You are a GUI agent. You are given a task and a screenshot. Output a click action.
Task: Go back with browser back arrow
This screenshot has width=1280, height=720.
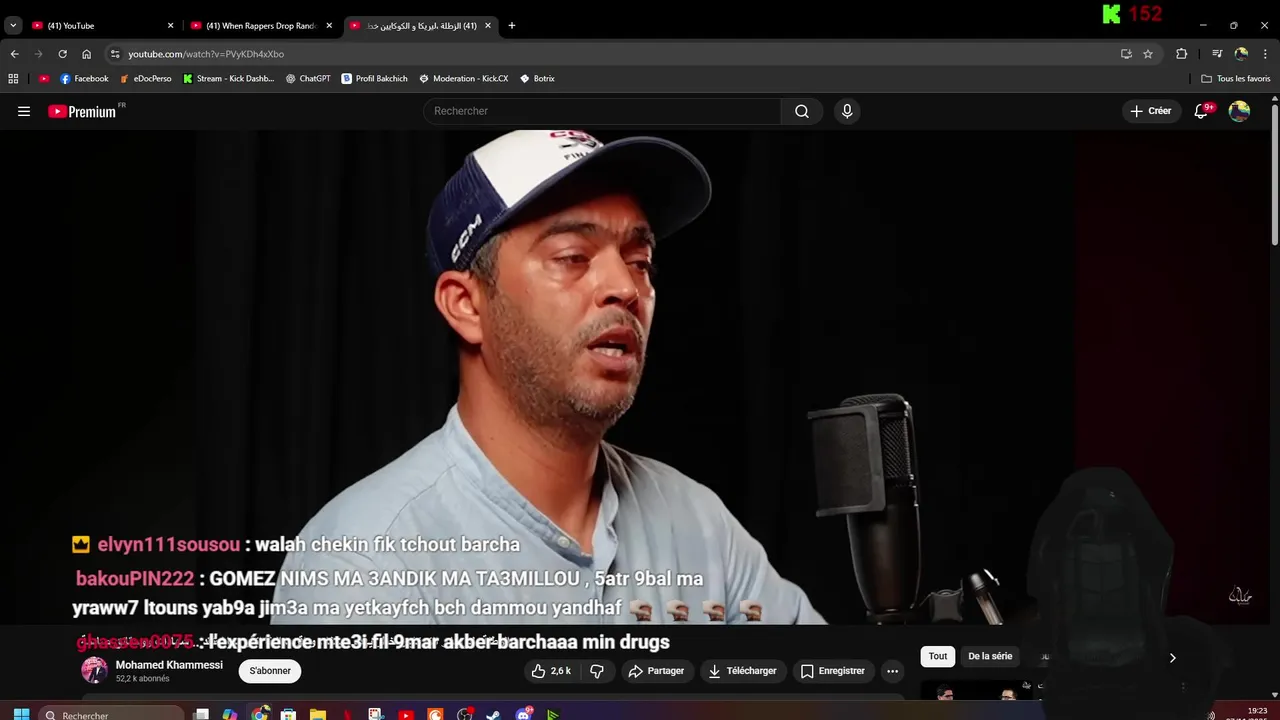[14, 54]
